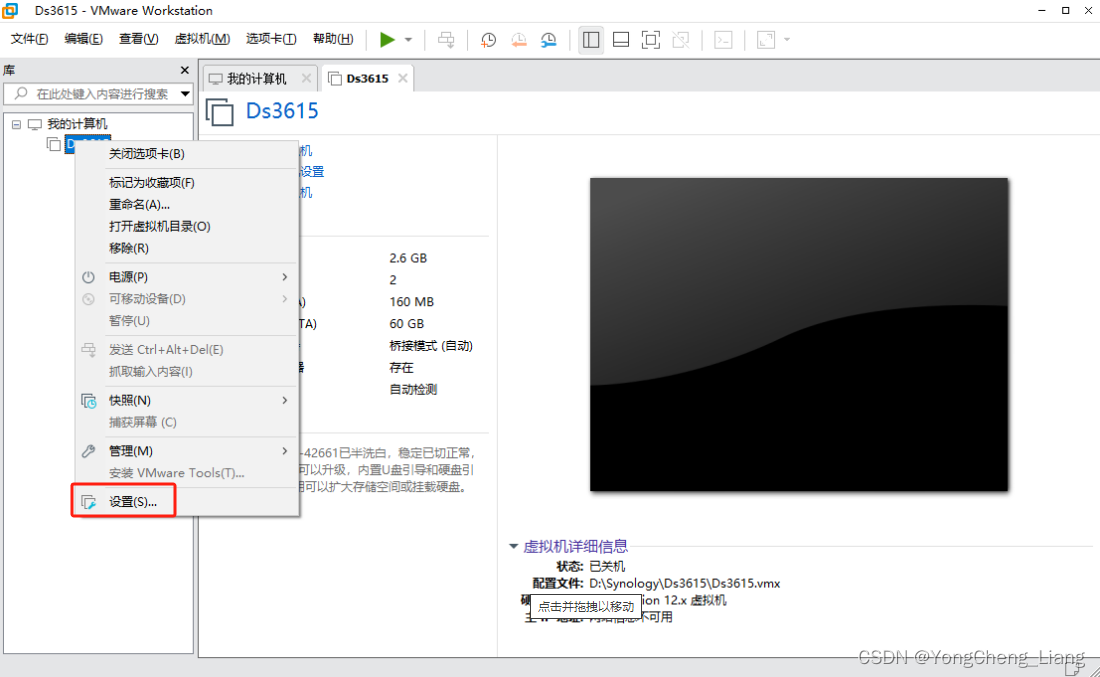Open the 虚拟机(M) menu
Screen dimensions: 1100x677
point(202,39)
